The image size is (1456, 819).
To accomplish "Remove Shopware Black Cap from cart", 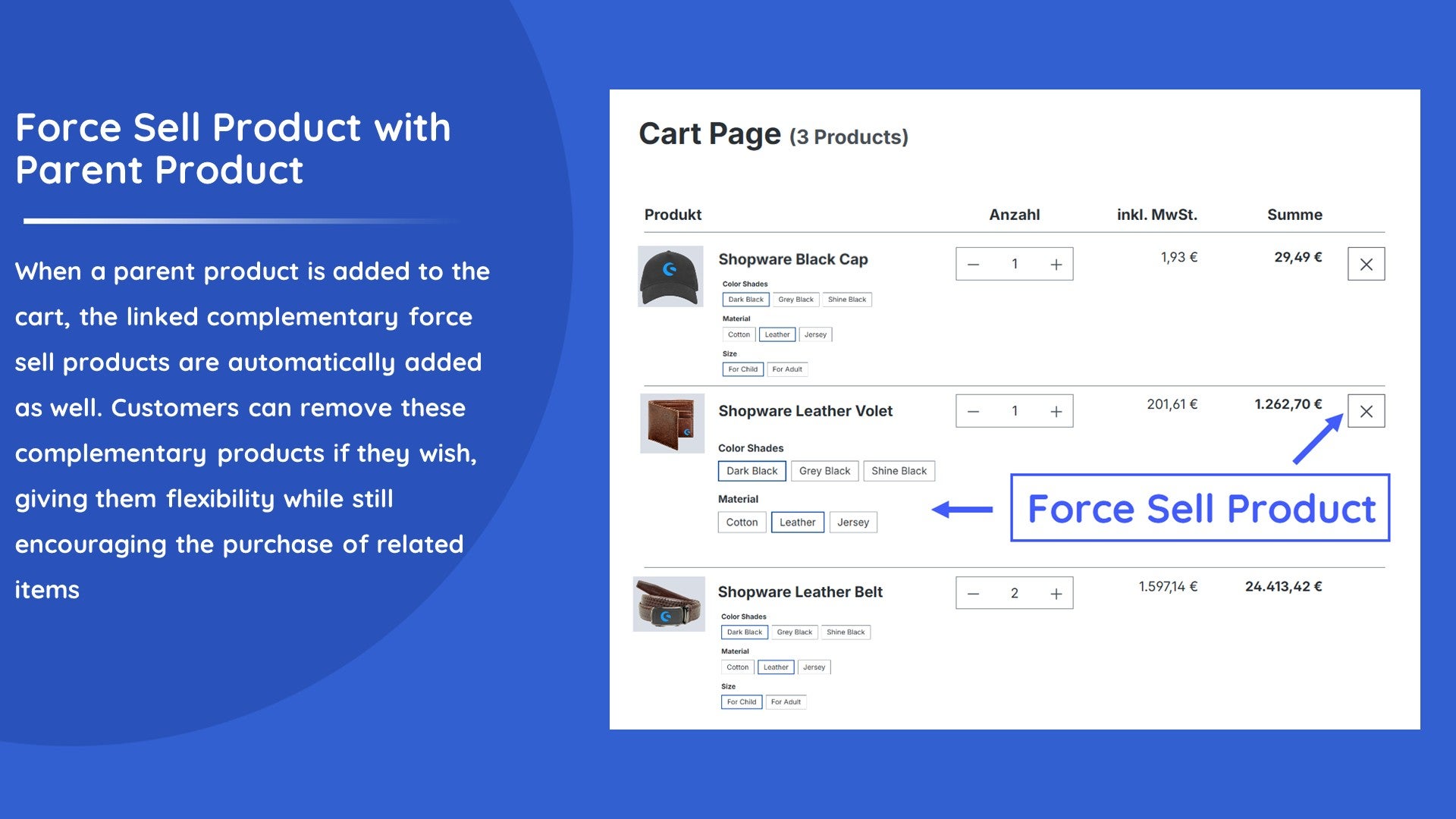I will (x=1366, y=264).
